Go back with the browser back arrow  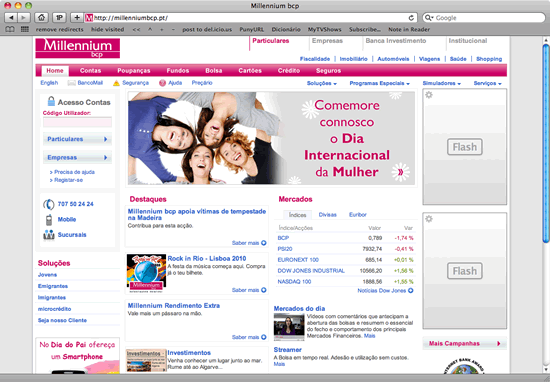(x=11, y=17)
